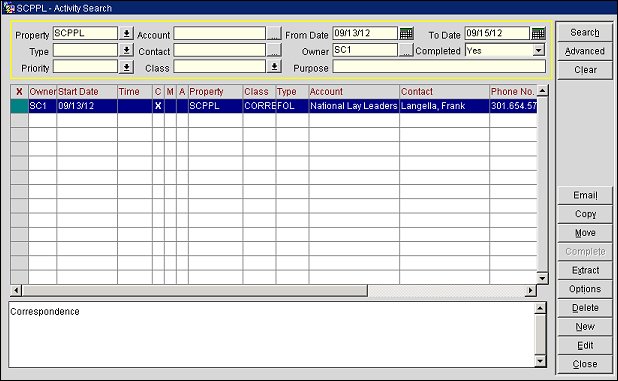The height and width of the screenshot is (381, 618).
Task: Expand the Class dropdown list
Action: click(x=274, y=67)
